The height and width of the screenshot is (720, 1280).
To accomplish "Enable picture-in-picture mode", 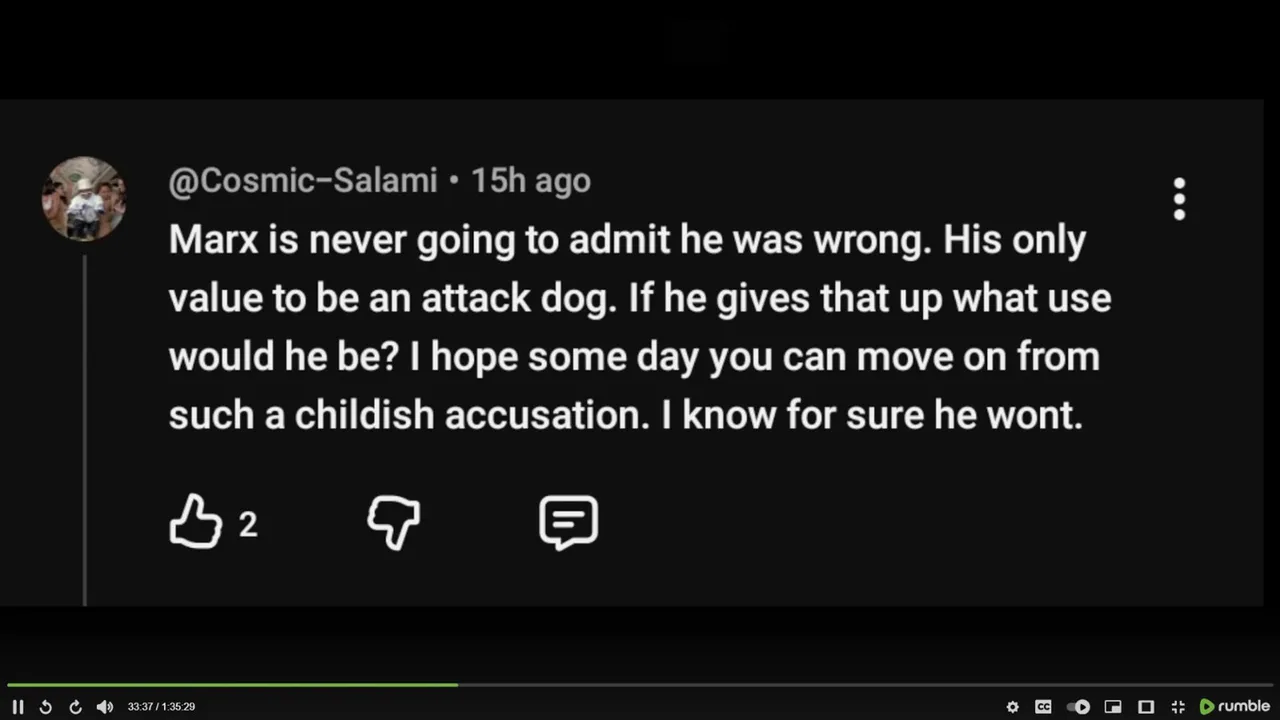I will [x=1113, y=707].
